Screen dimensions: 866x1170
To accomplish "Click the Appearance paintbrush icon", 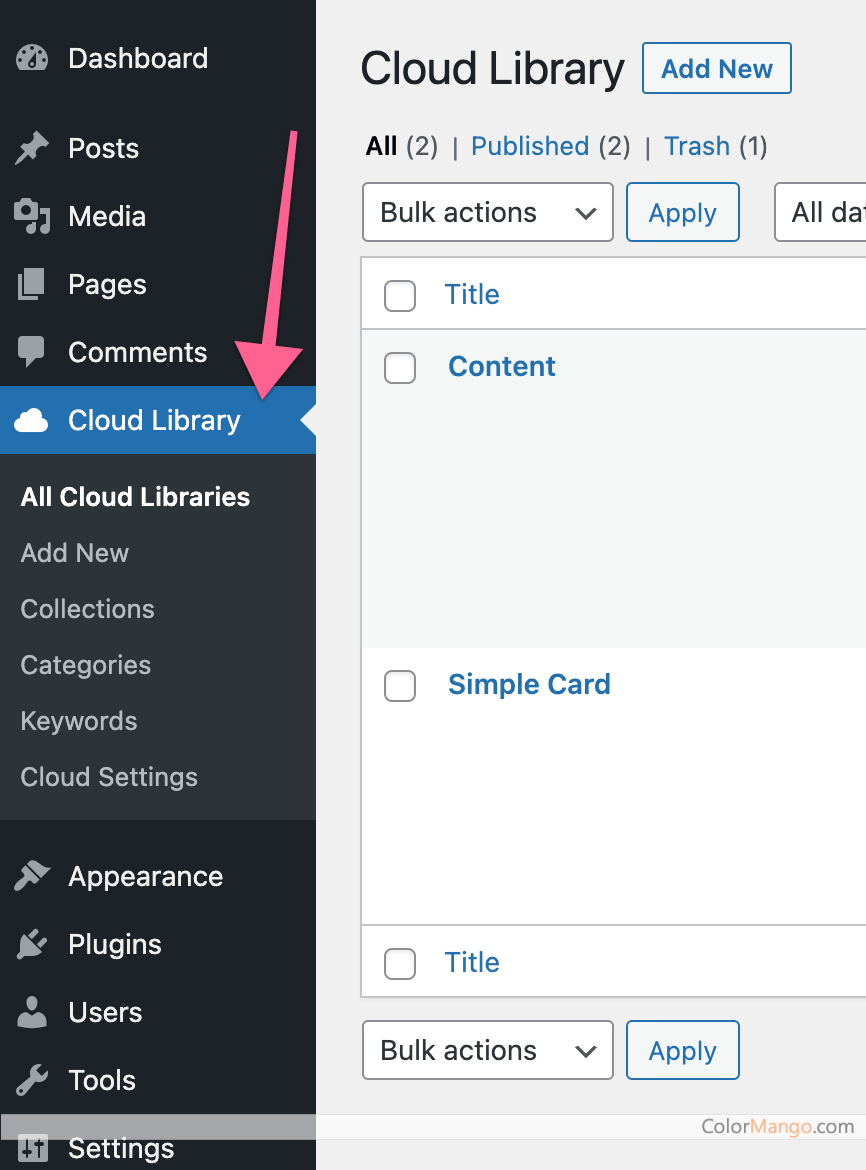I will (x=32, y=876).
